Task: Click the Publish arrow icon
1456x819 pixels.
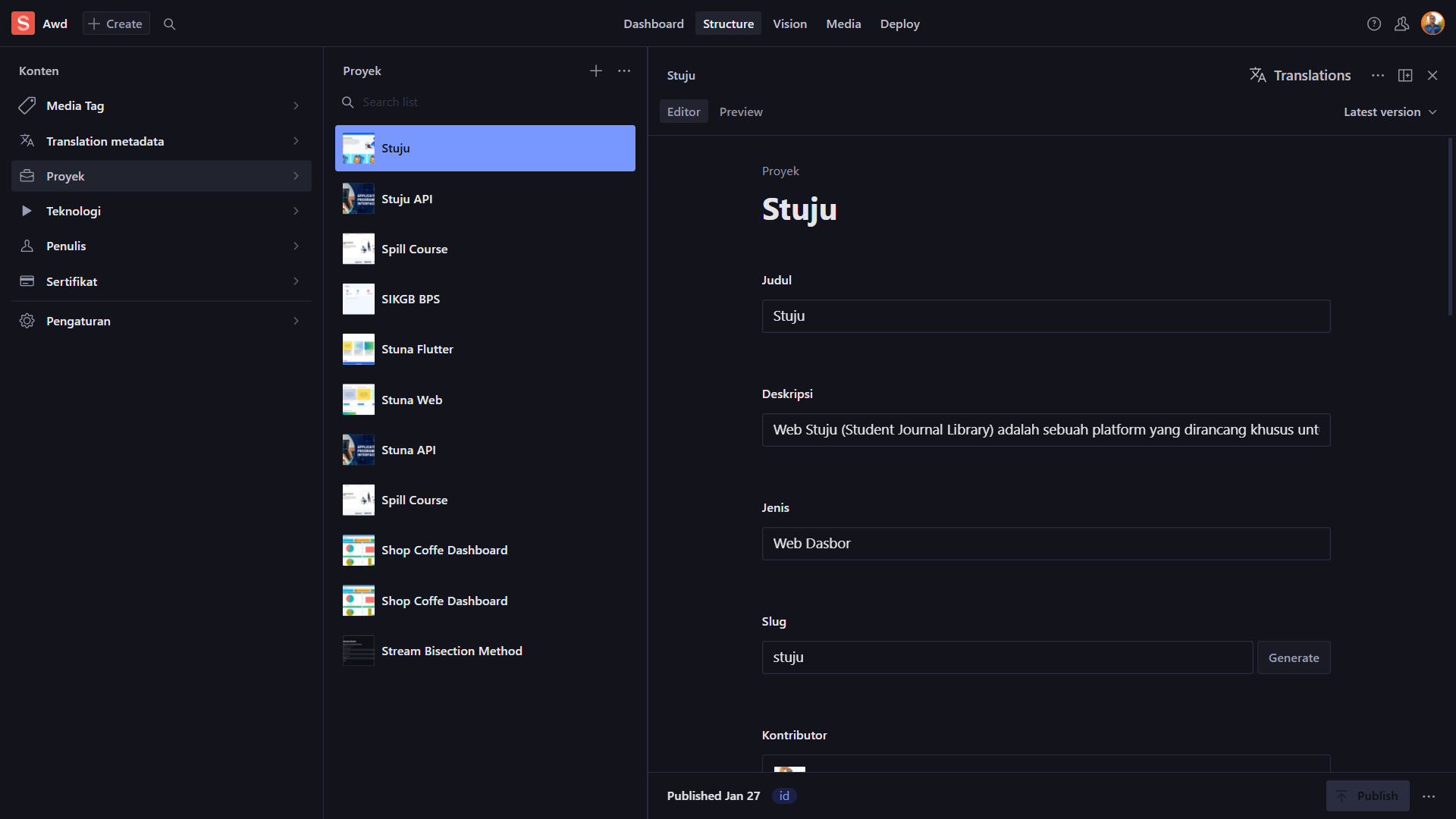Action: tap(1342, 796)
